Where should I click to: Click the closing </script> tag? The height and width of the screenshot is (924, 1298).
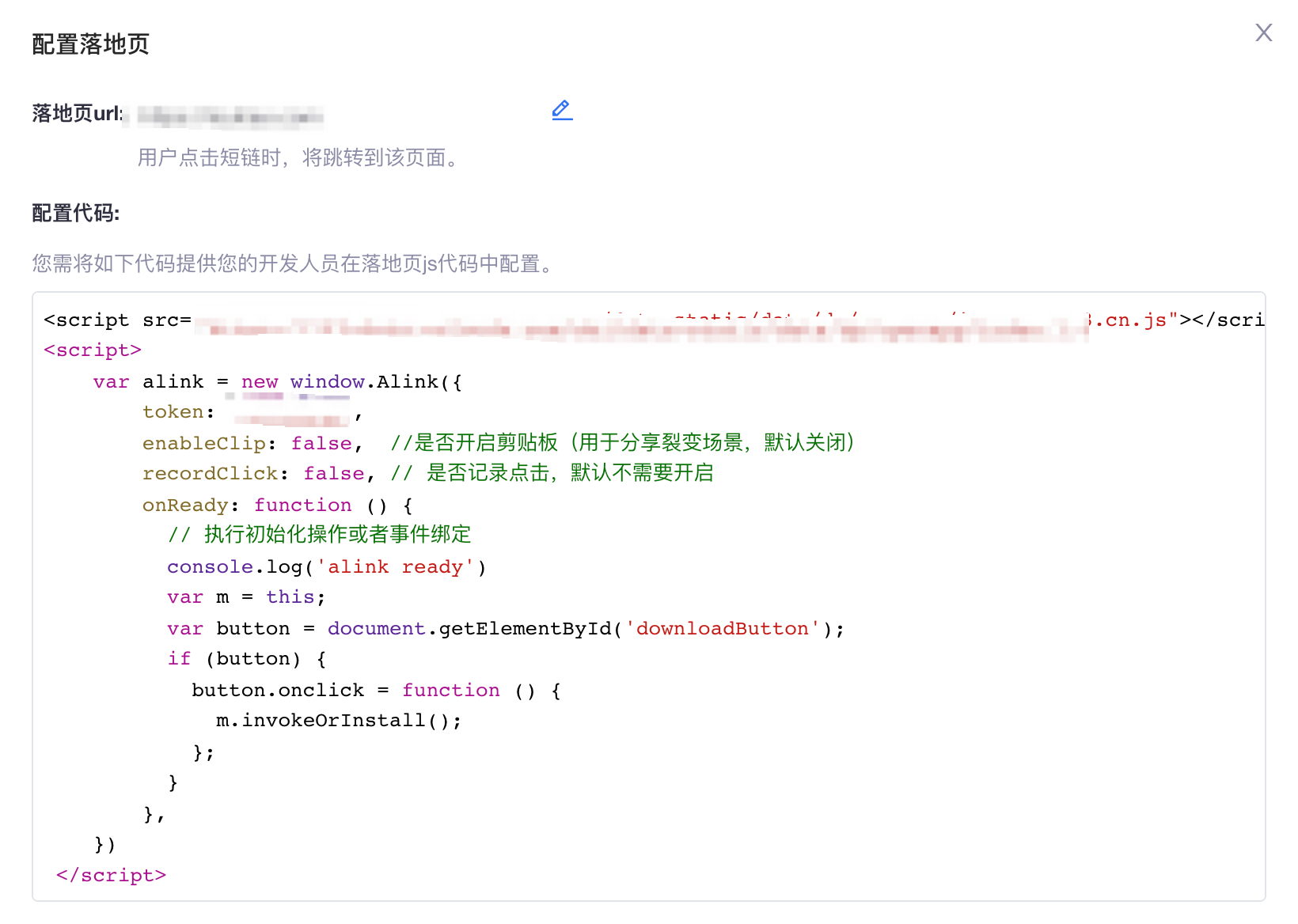pos(111,876)
